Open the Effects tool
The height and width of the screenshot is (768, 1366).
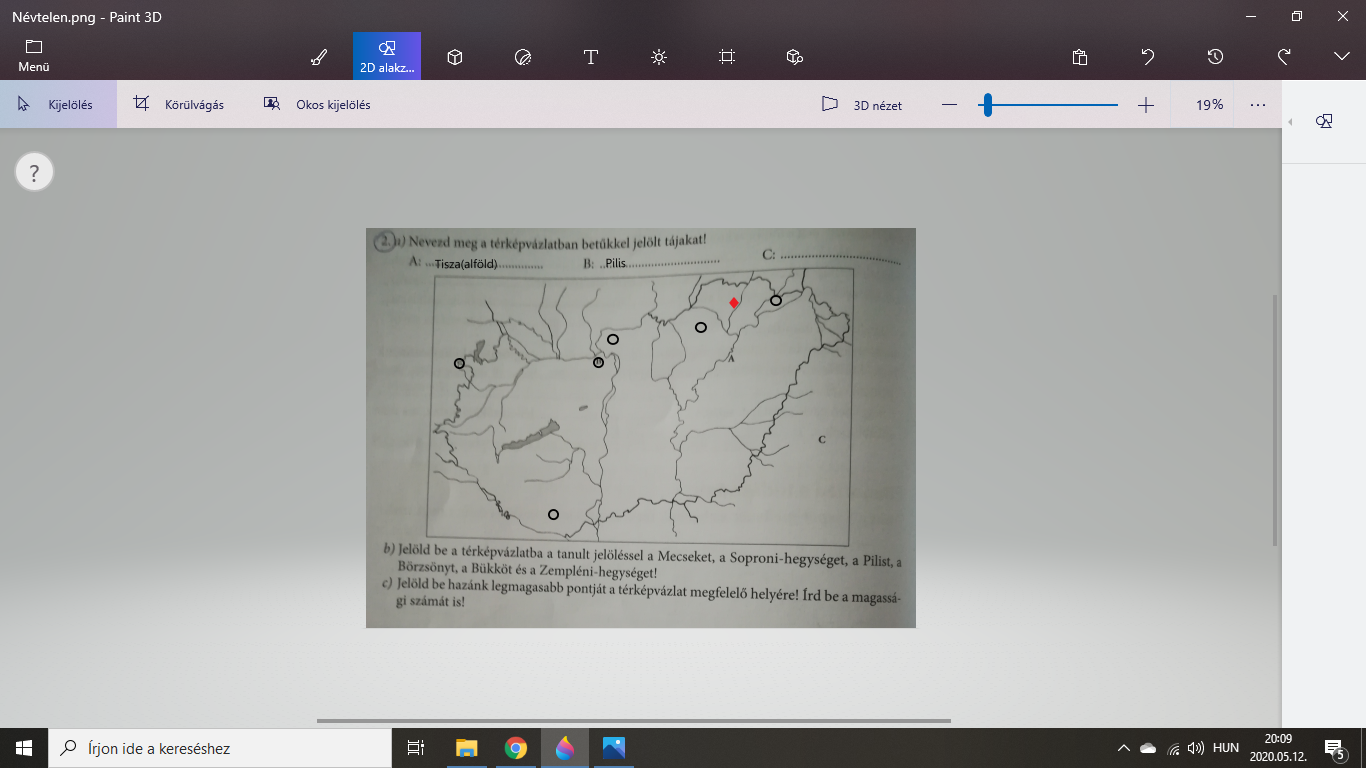[x=659, y=57]
